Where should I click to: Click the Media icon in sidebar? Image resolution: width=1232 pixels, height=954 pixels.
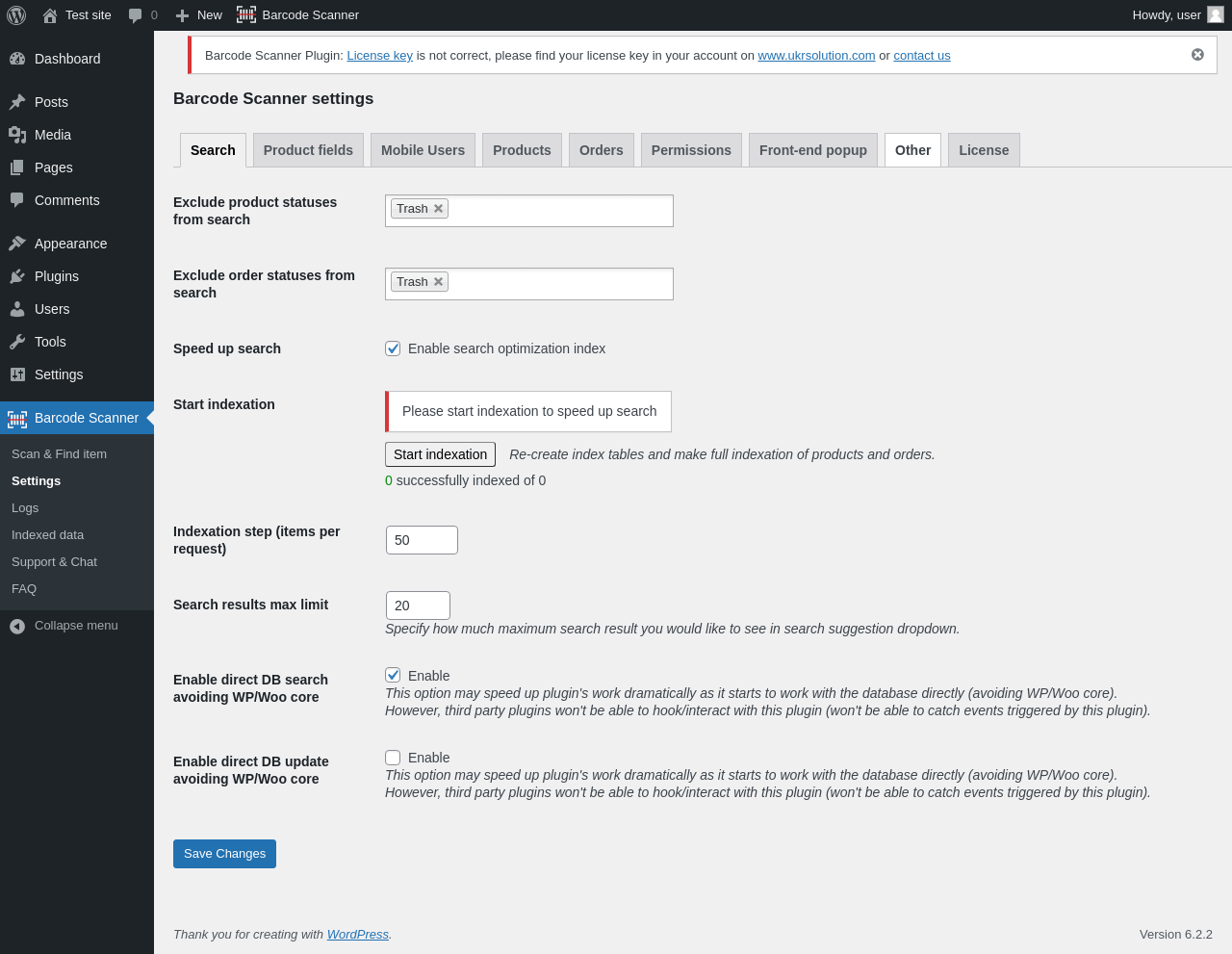17,135
